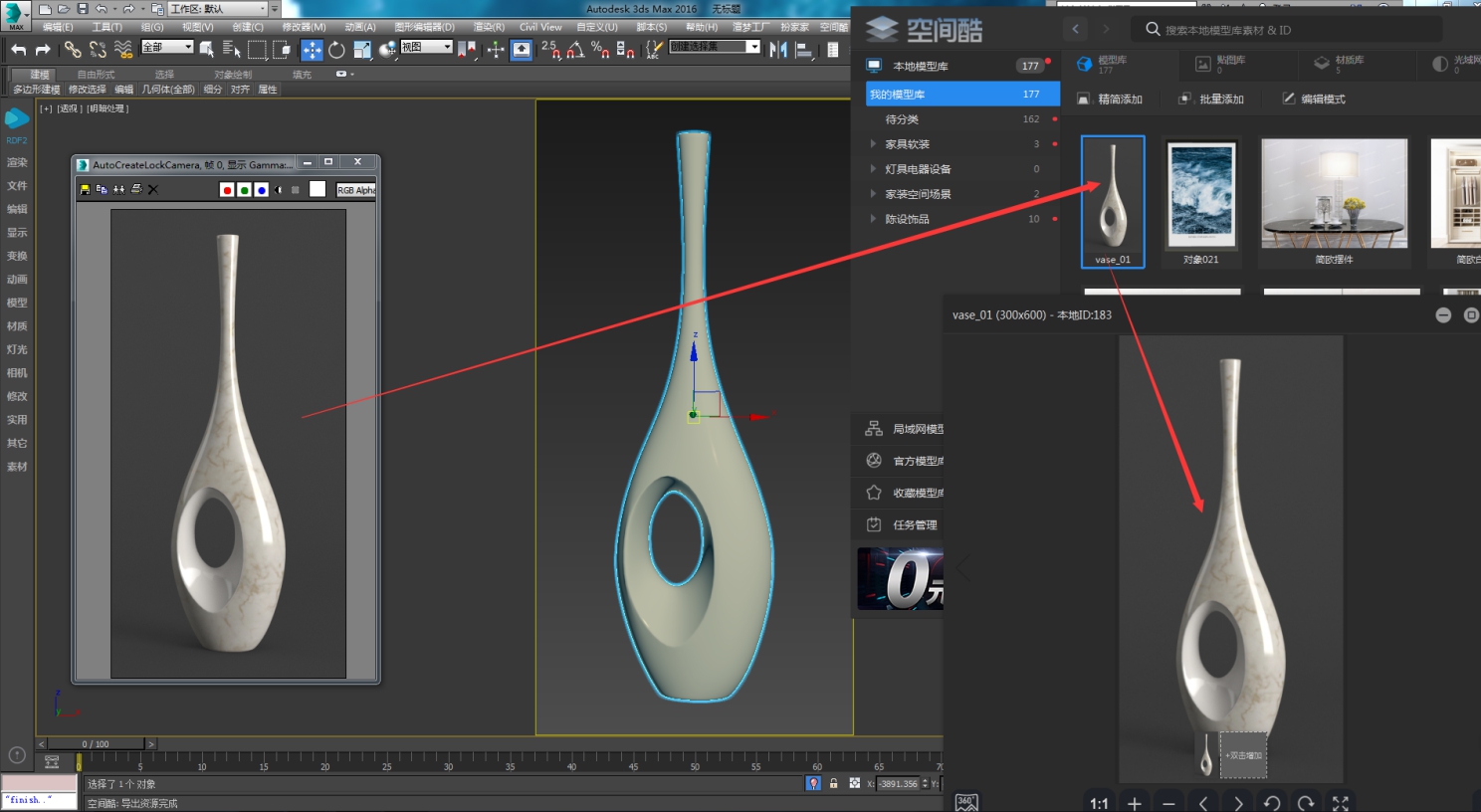Screen dimensions: 1481x812
Task: Expand the 家具软装 category
Action: (x=873, y=143)
